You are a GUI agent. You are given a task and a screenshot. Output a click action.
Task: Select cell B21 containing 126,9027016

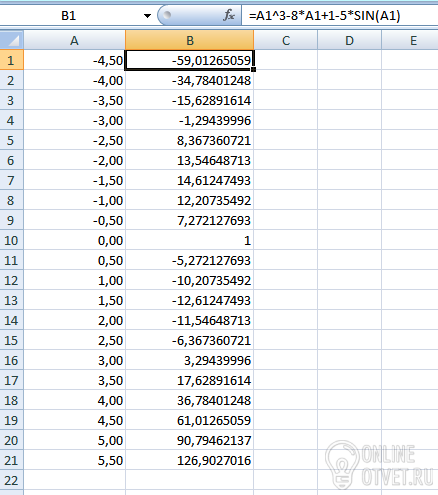[190, 460]
